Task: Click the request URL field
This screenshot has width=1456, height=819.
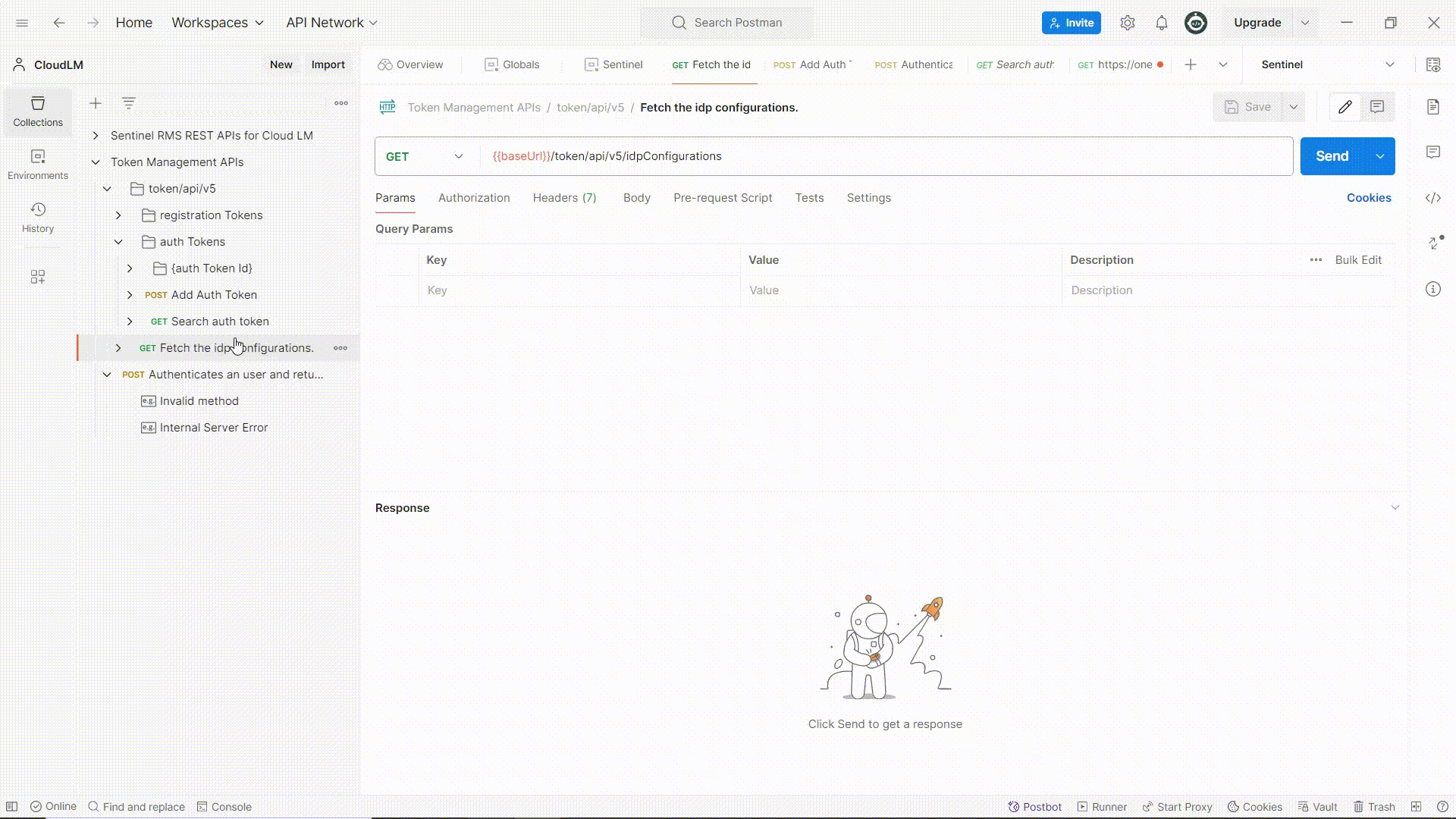Action: tap(887, 156)
